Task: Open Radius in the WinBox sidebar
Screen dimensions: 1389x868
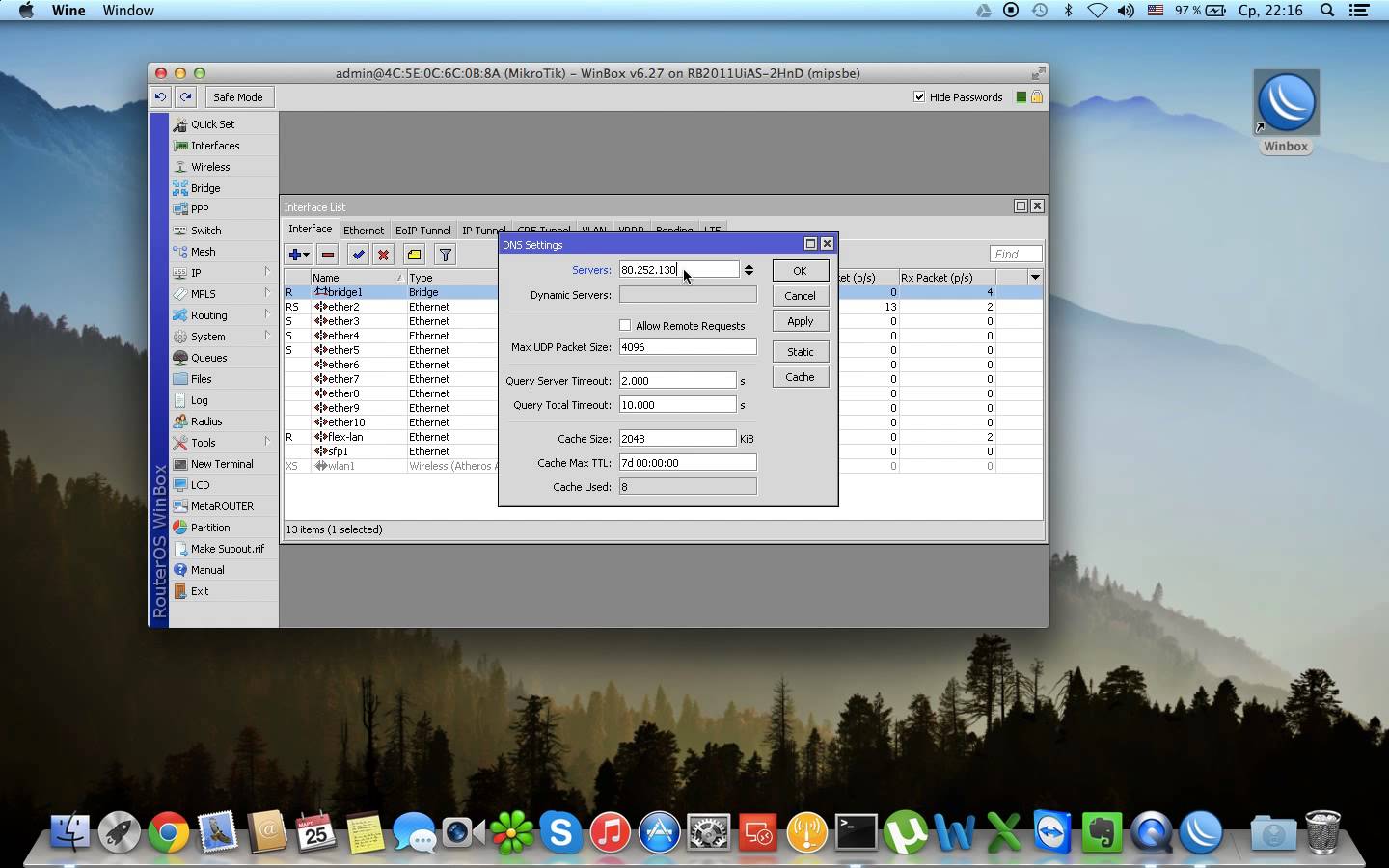Action: click(206, 421)
